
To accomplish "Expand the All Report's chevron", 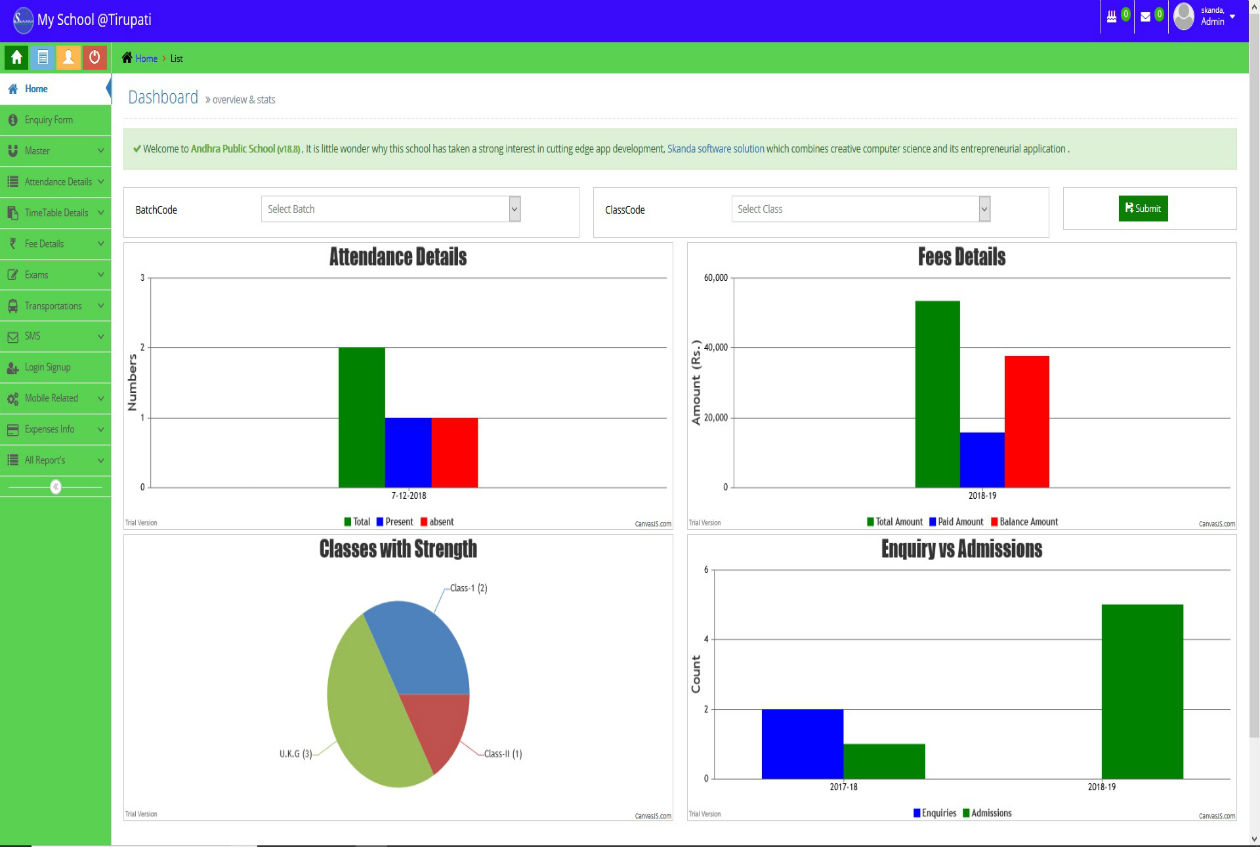I will (101, 460).
